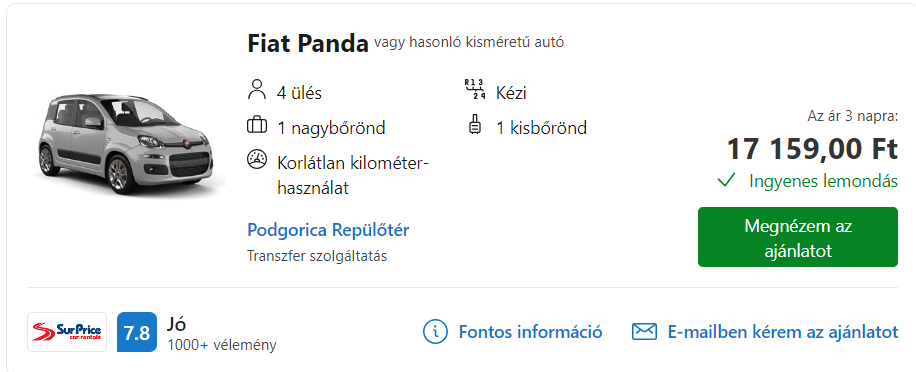Open Fontos információ link
Viewport: 916px width, 372px height.
point(530,332)
